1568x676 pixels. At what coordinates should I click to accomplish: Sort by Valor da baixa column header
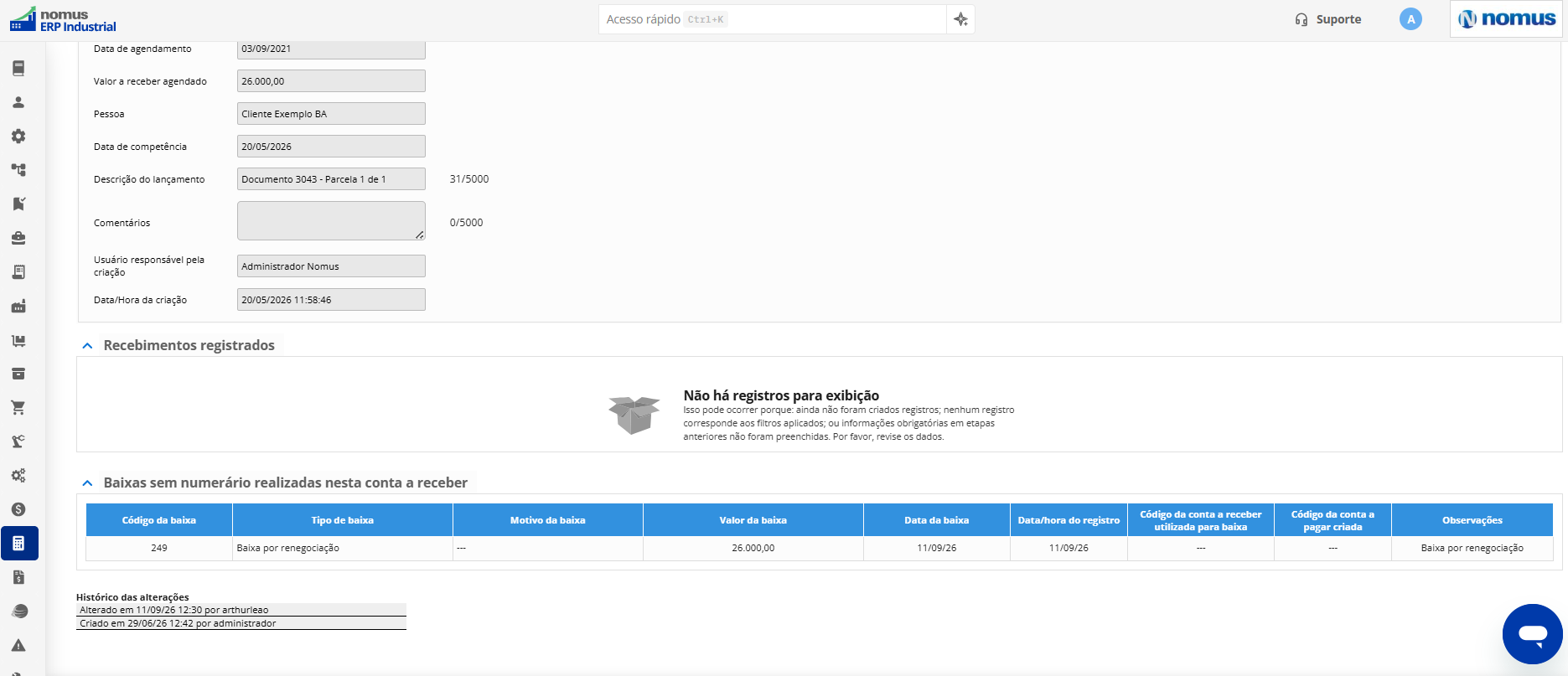pyautogui.click(x=753, y=520)
